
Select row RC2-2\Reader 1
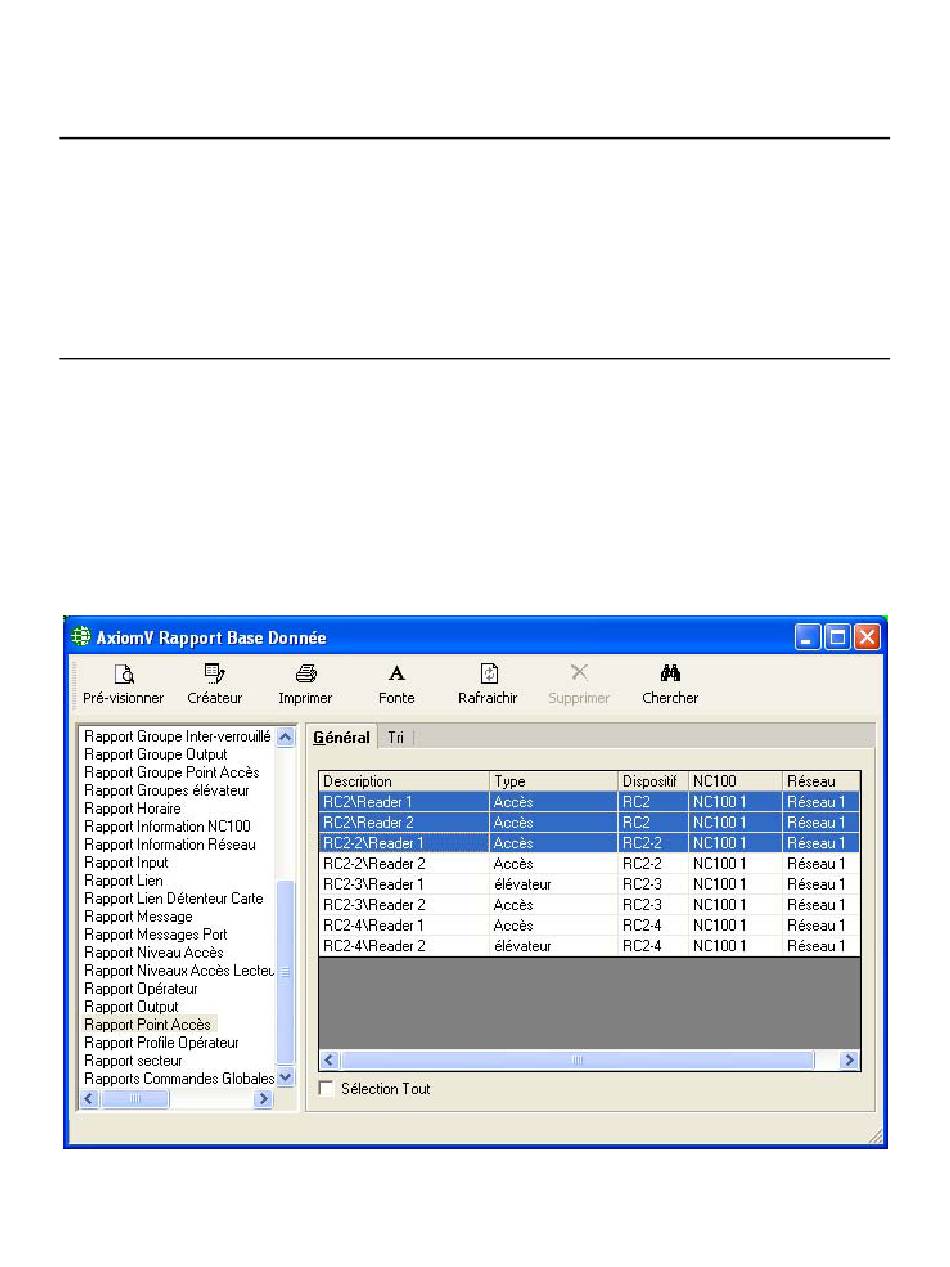(x=589, y=843)
